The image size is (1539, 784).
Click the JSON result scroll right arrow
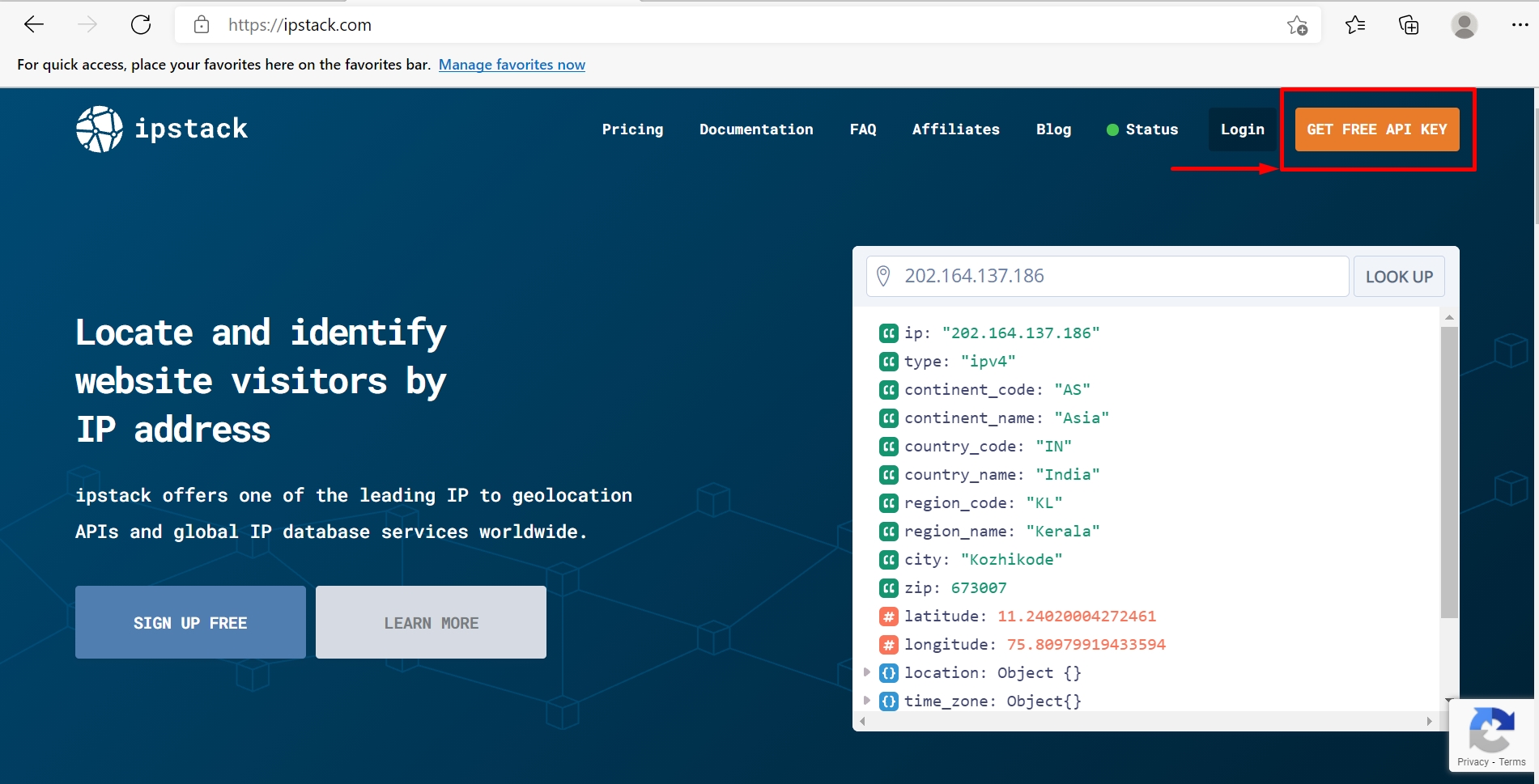(x=1430, y=721)
